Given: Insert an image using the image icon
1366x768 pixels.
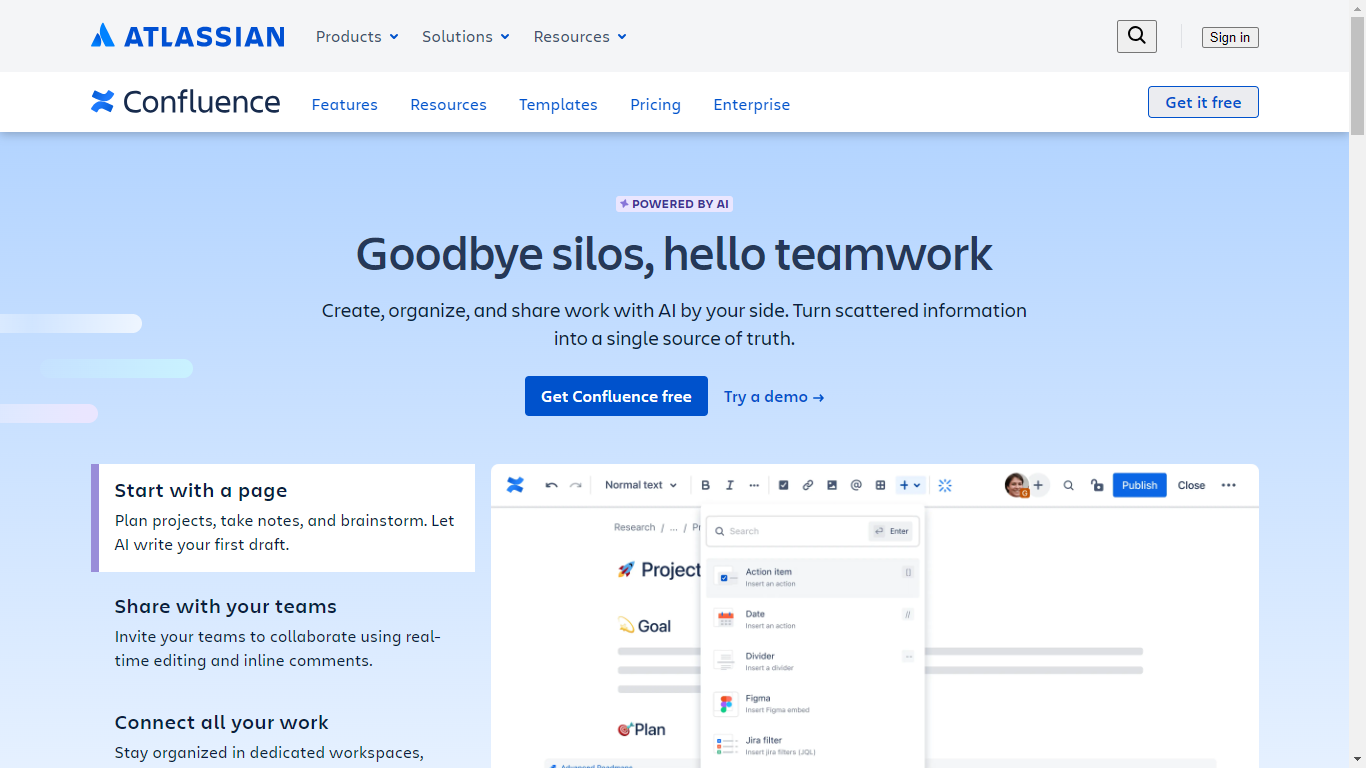Looking at the screenshot, I should 831,485.
